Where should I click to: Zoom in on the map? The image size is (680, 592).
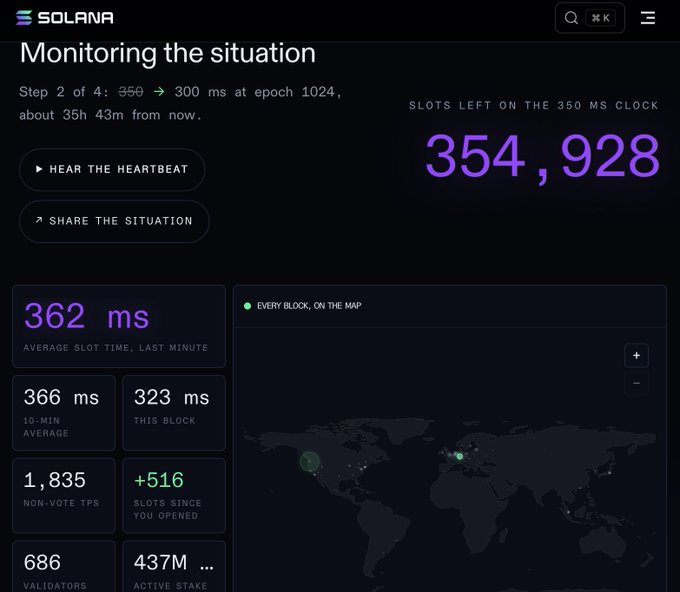pyautogui.click(x=636, y=355)
